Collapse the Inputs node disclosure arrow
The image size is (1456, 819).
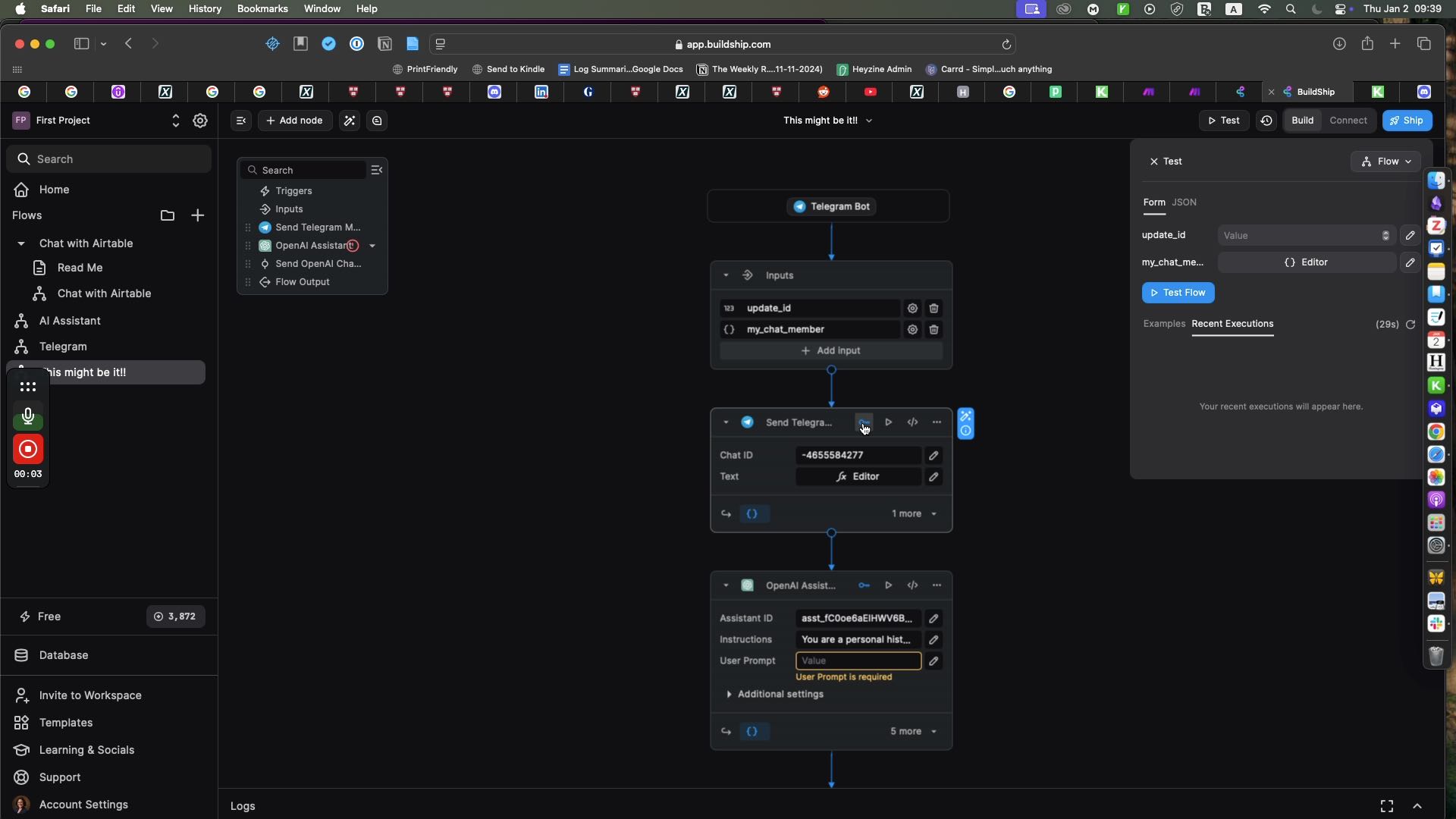726,275
